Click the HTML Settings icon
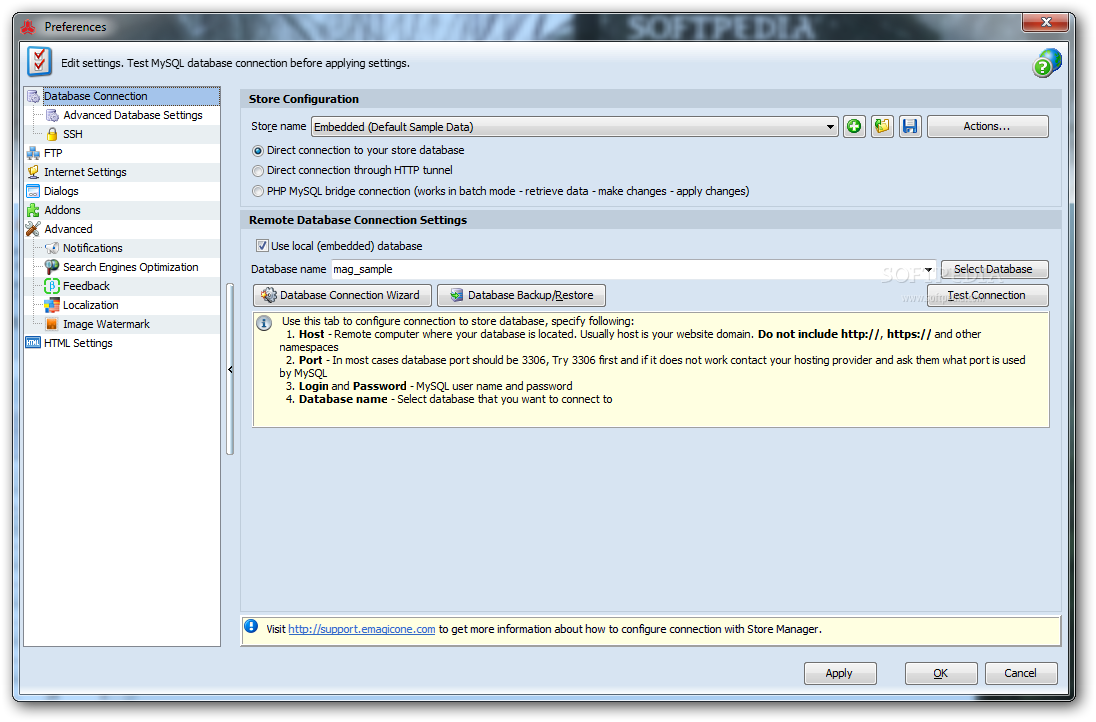Image resolution: width=1096 pixels, height=722 pixels. (33, 342)
